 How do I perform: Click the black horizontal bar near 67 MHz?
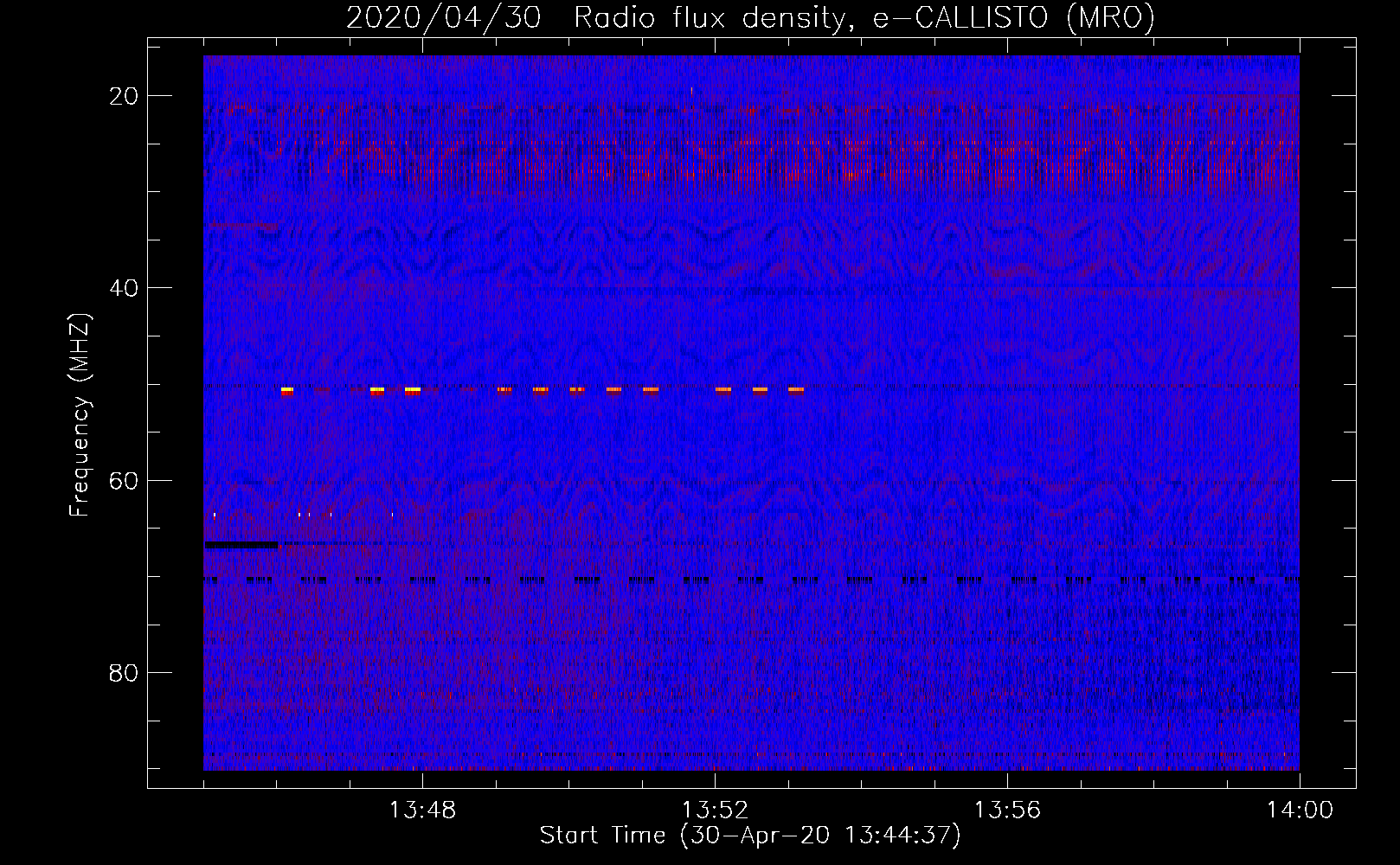[241, 545]
